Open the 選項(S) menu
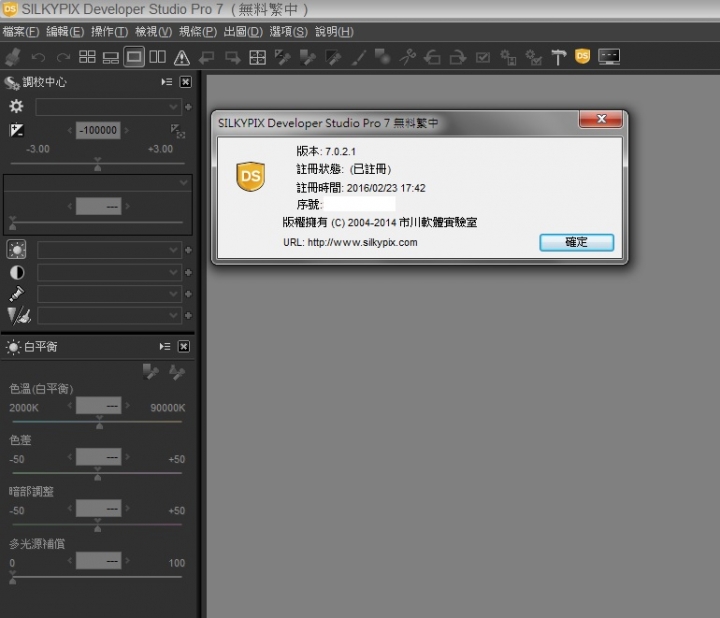Screen dimensions: 720x618 (288, 32)
